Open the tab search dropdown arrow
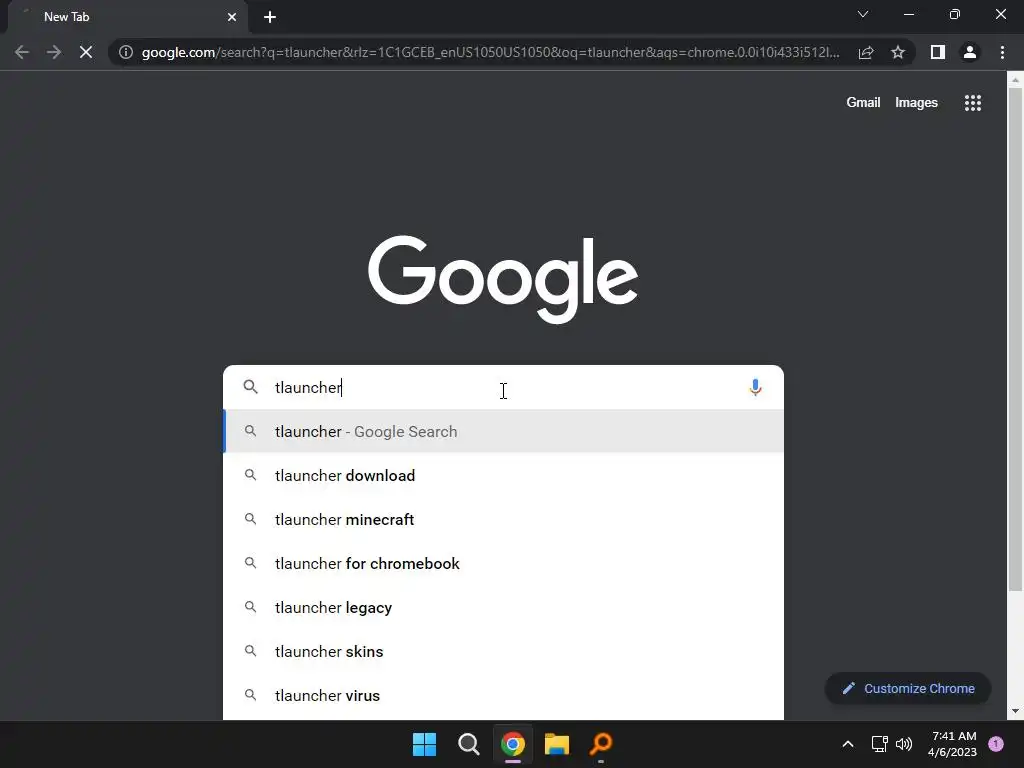 [863, 14]
